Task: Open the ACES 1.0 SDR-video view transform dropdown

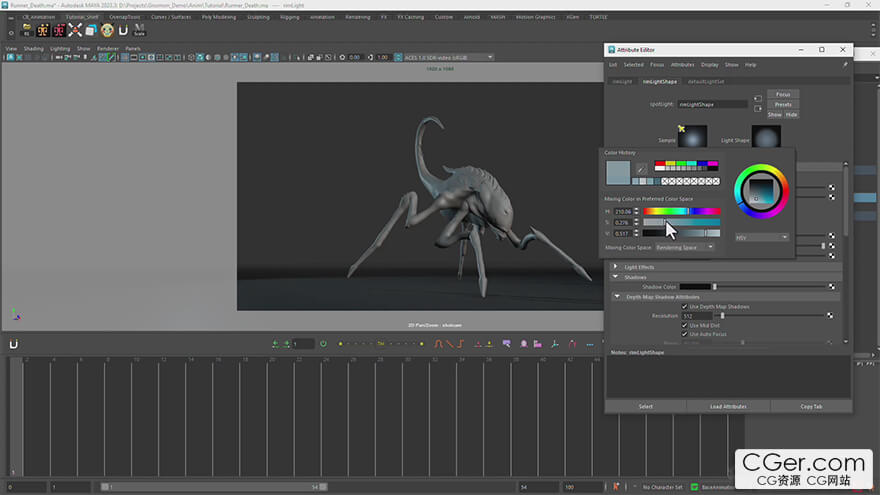Action: [446, 57]
